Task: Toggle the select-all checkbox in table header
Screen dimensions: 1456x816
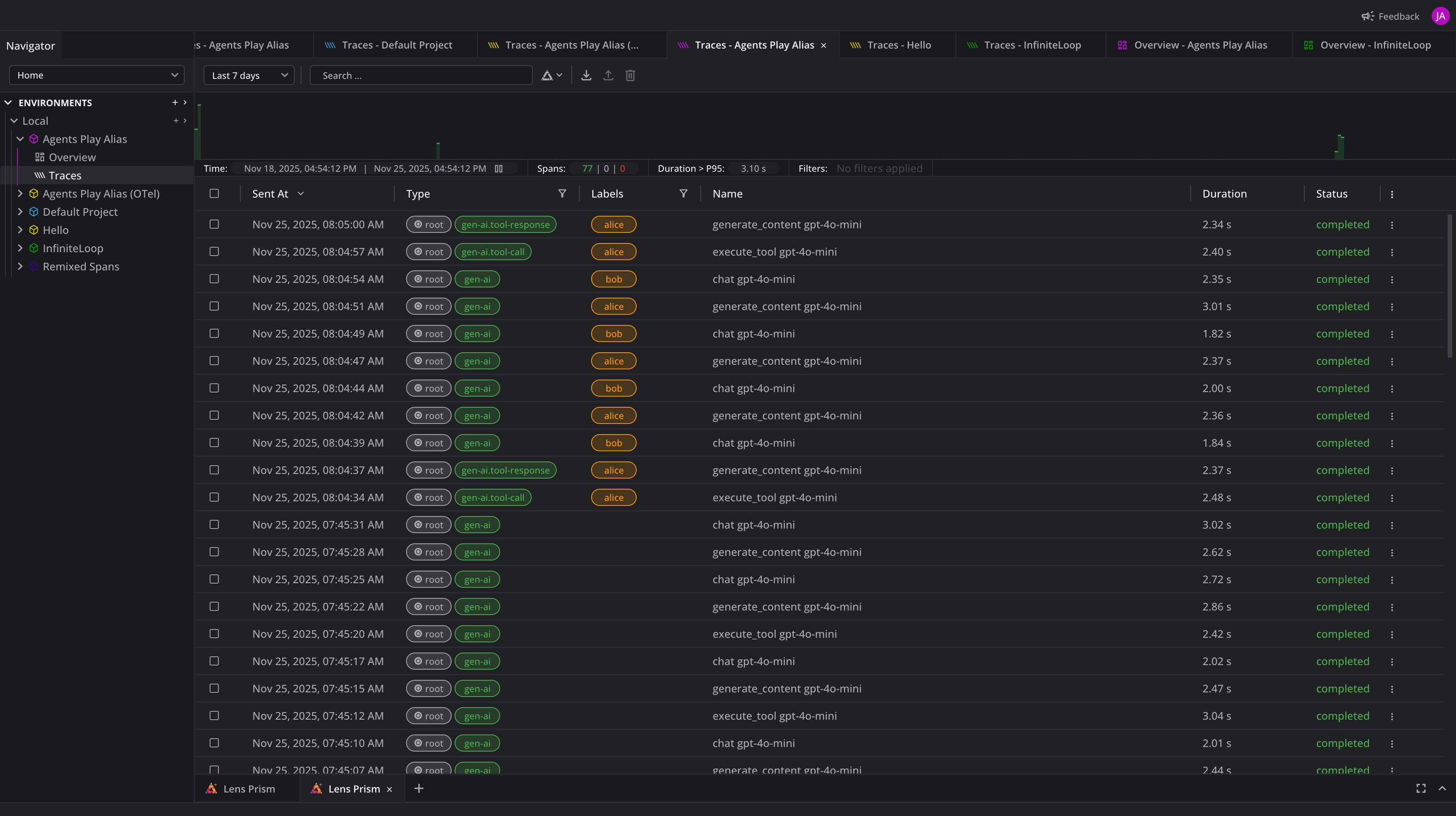Action: [214, 194]
